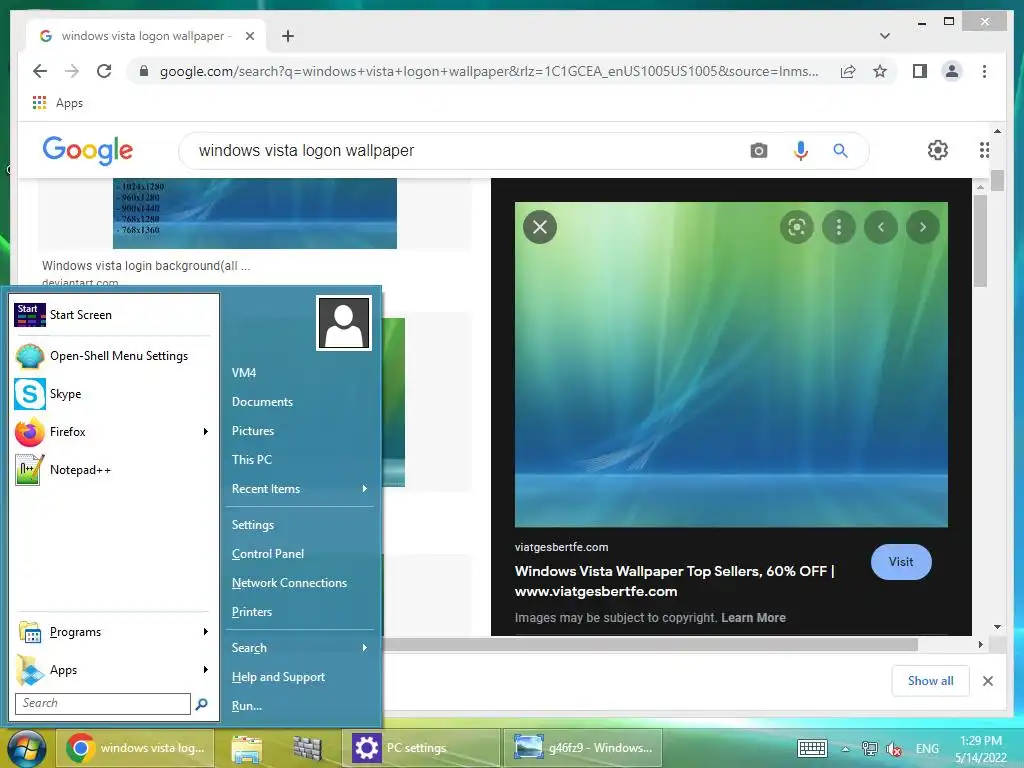Reload the current Chrome page

pyautogui.click(x=104, y=71)
